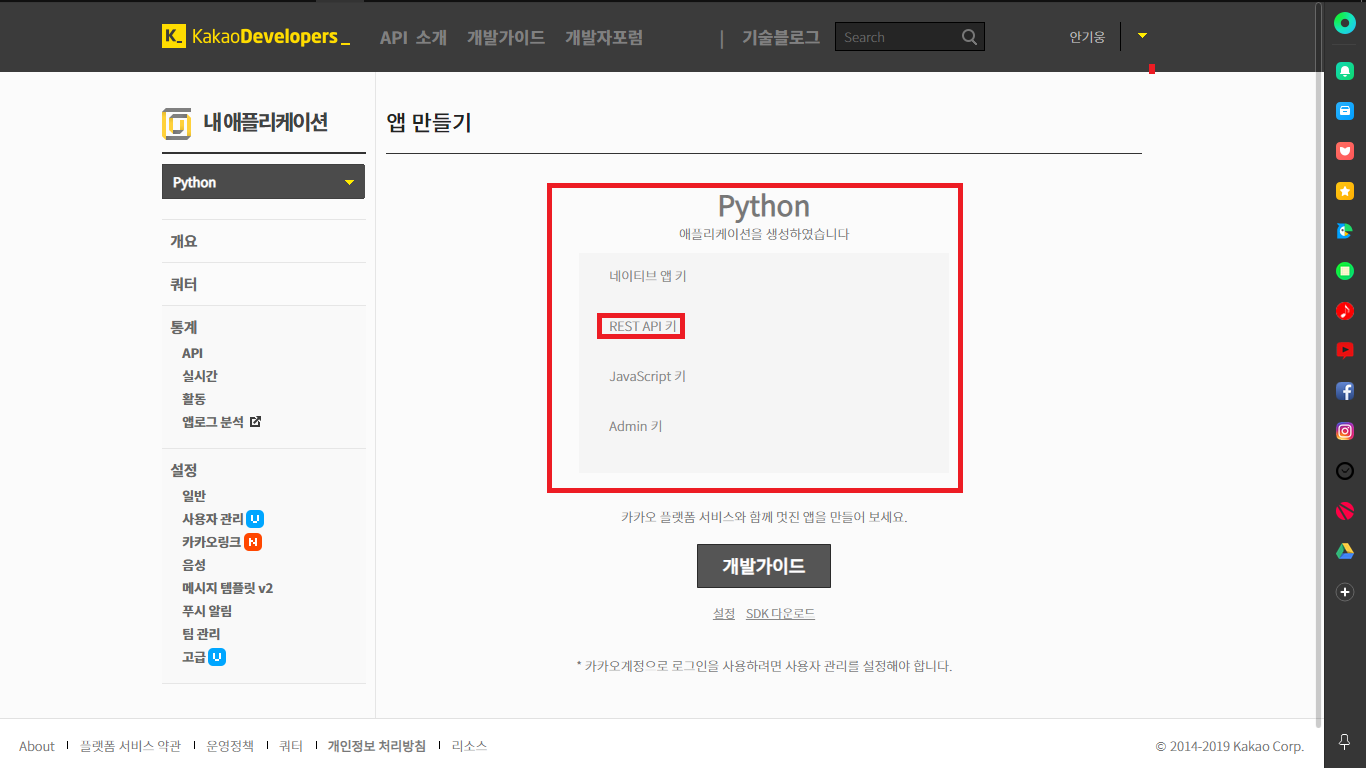Click the REST API 키 label
Screen dimensions: 1366x768
point(643,326)
